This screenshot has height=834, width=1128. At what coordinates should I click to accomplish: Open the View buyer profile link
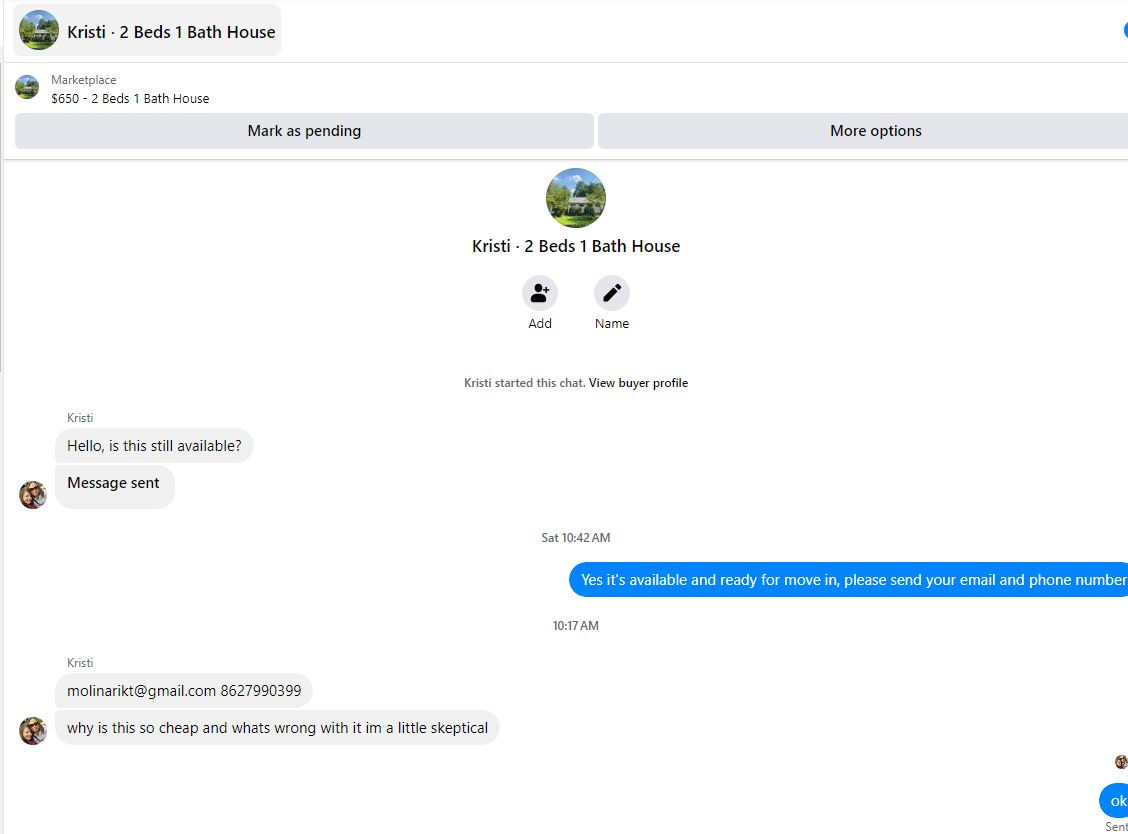point(638,383)
